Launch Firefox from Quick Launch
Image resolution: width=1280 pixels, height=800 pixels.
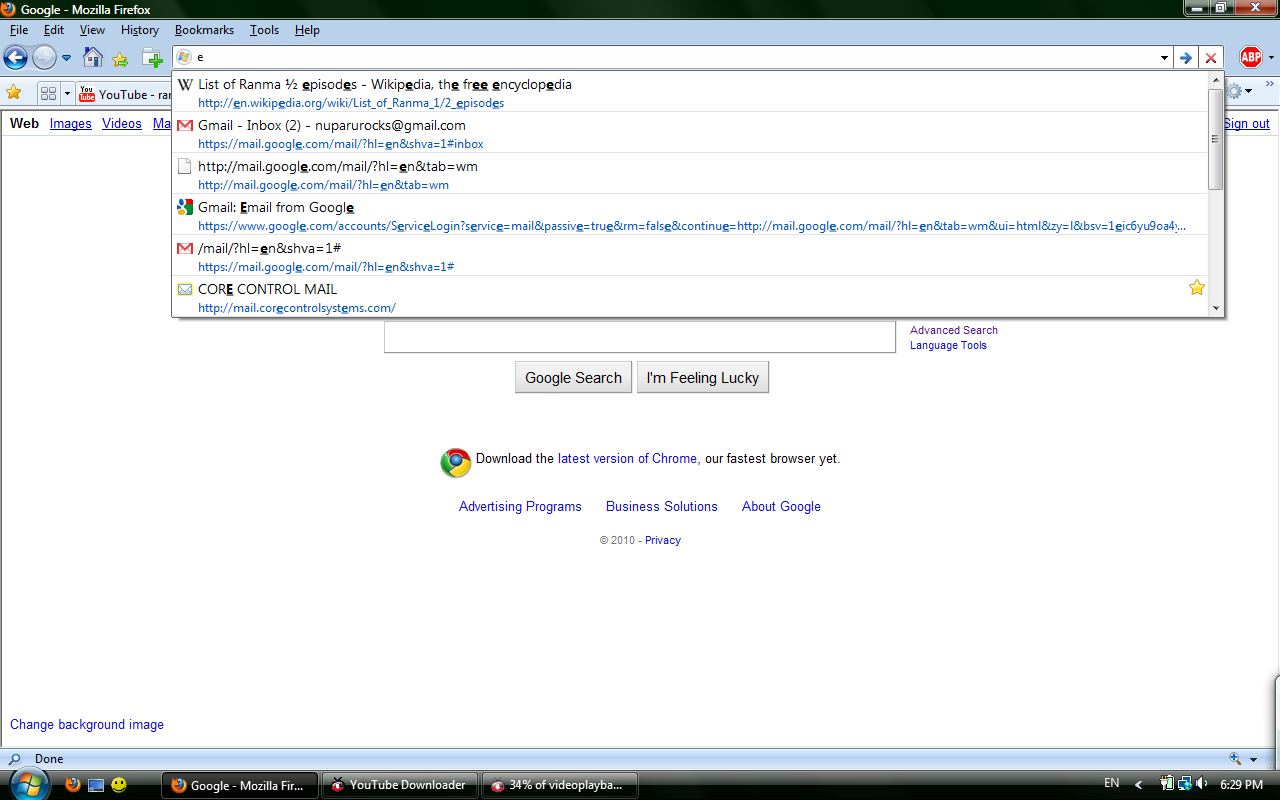(x=72, y=785)
